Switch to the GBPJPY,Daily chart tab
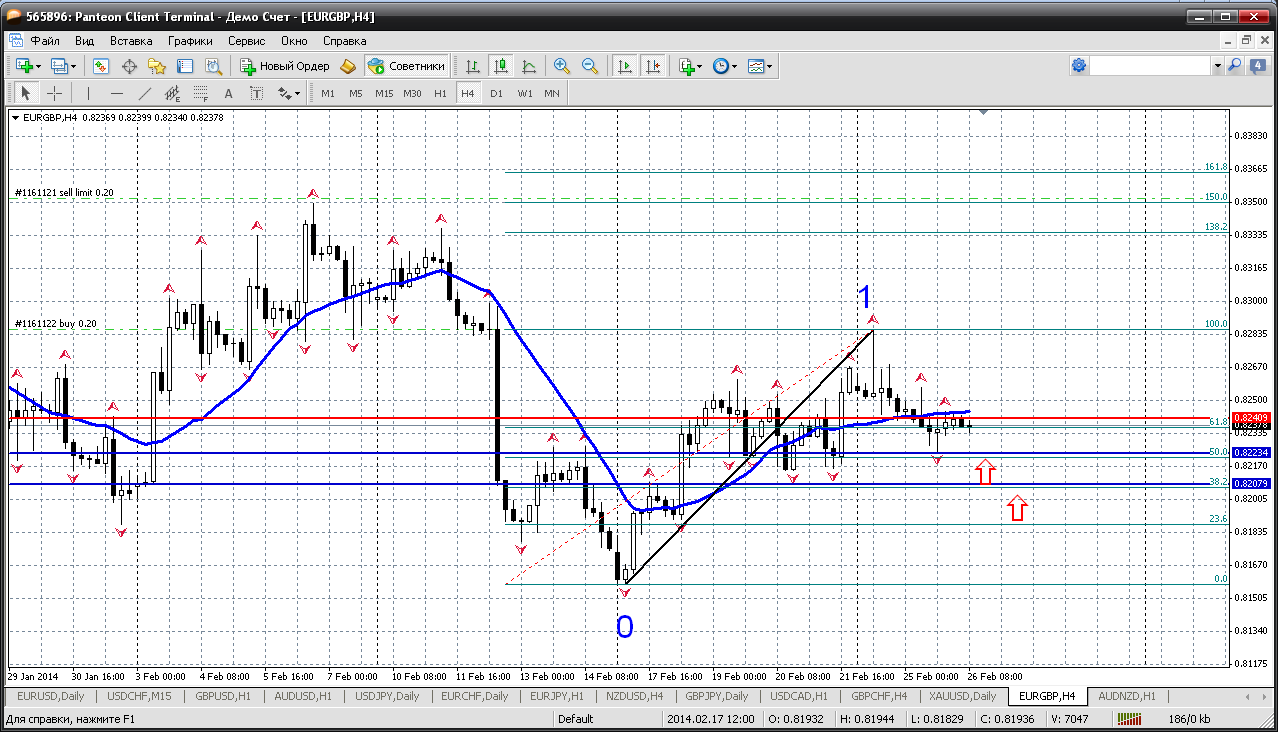Image resolution: width=1278 pixels, height=732 pixels. [716, 696]
